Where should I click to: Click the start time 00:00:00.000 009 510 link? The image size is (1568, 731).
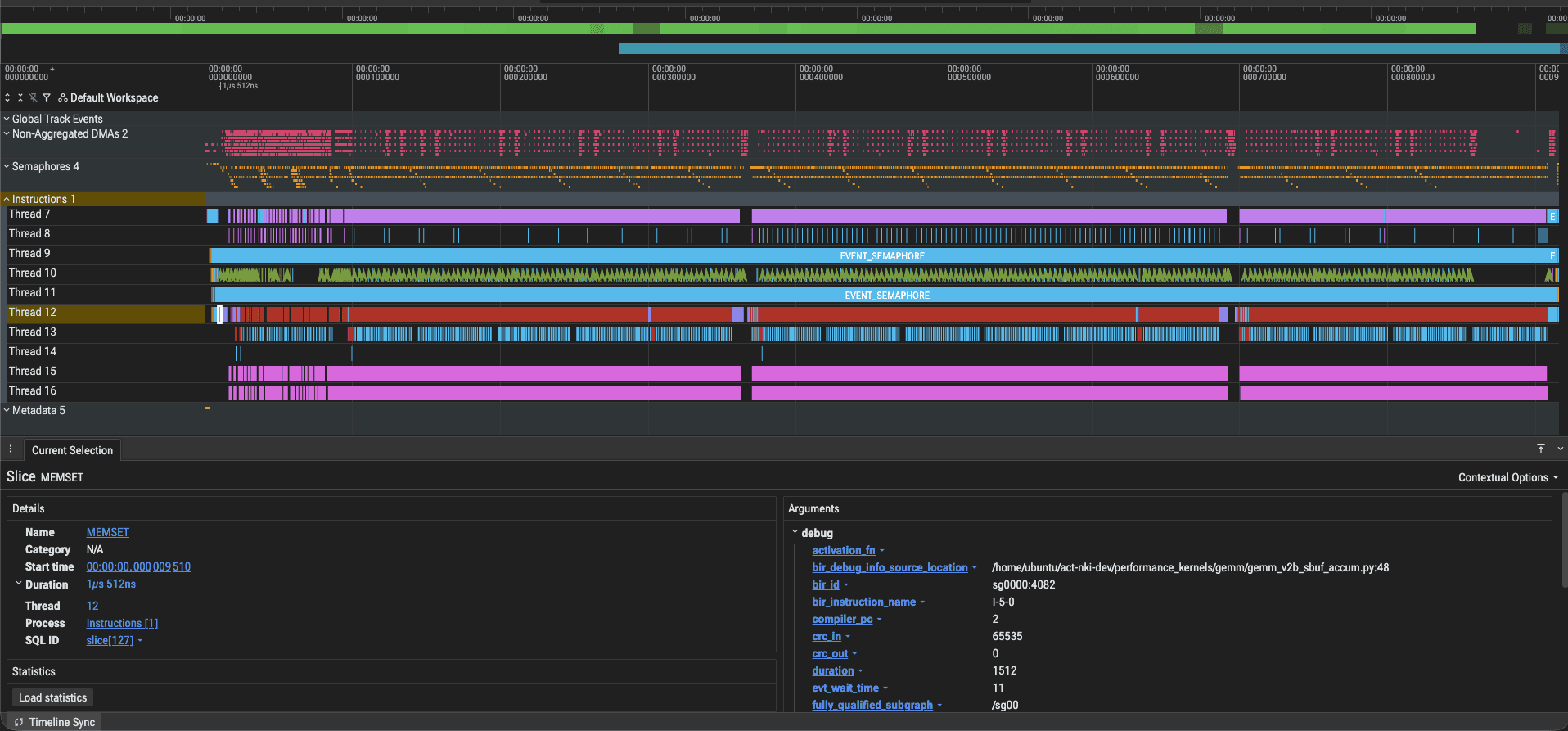pyautogui.click(x=138, y=566)
